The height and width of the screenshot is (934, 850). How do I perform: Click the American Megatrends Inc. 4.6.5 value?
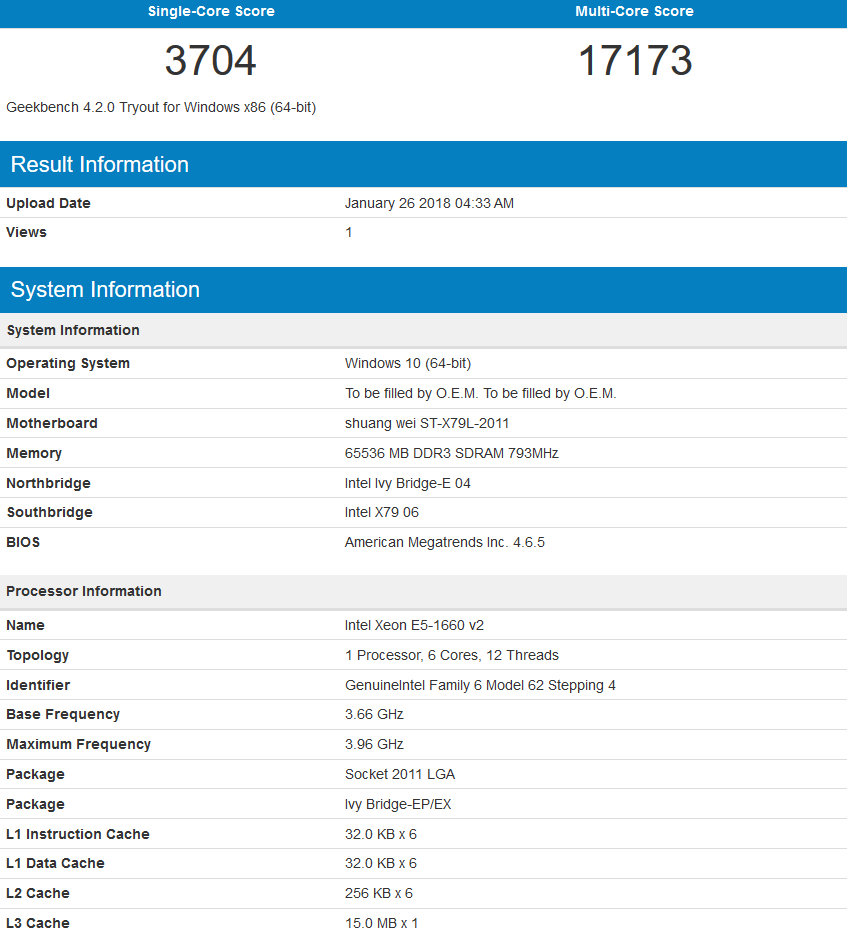point(444,542)
